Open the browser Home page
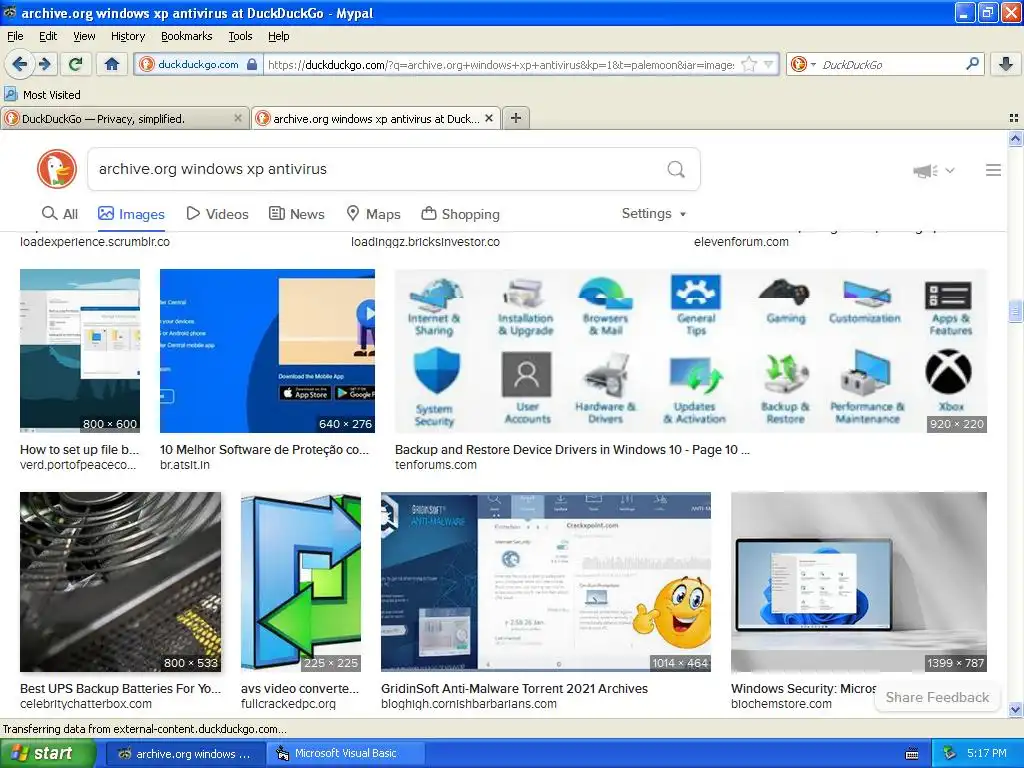Viewport: 1024px width, 768px height. (112, 64)
